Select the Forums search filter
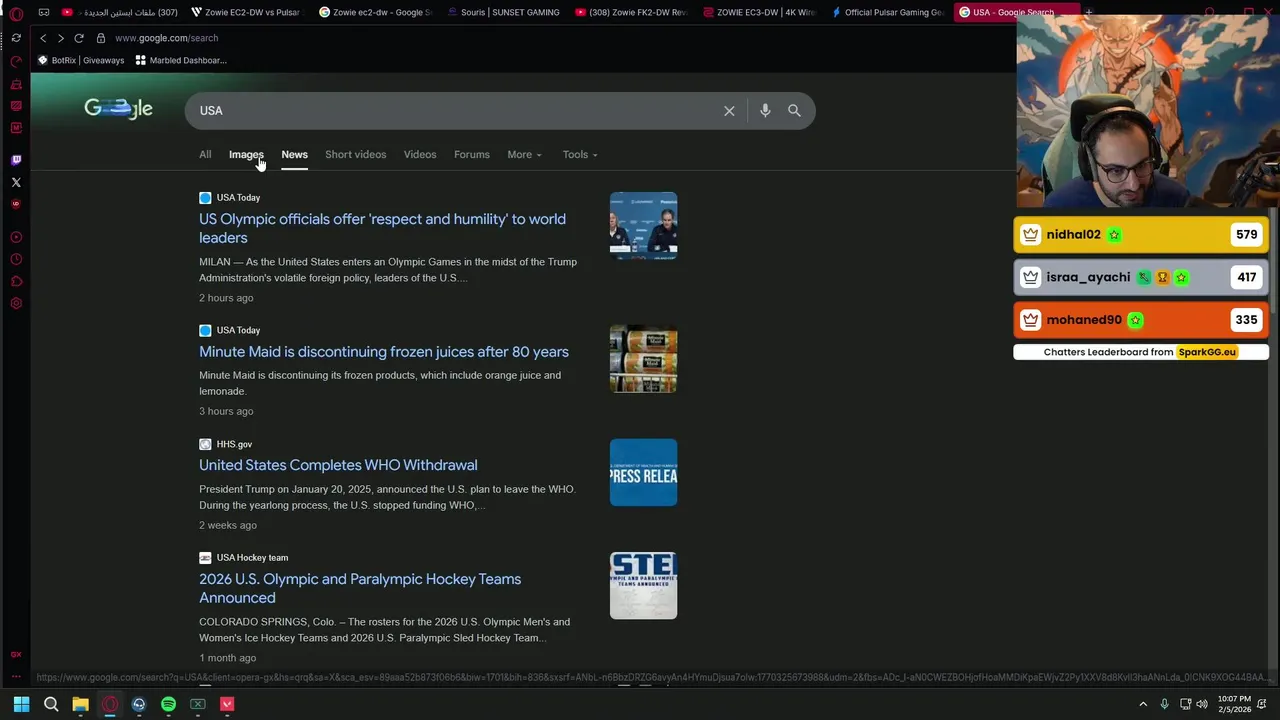 [x=472, y=155]
